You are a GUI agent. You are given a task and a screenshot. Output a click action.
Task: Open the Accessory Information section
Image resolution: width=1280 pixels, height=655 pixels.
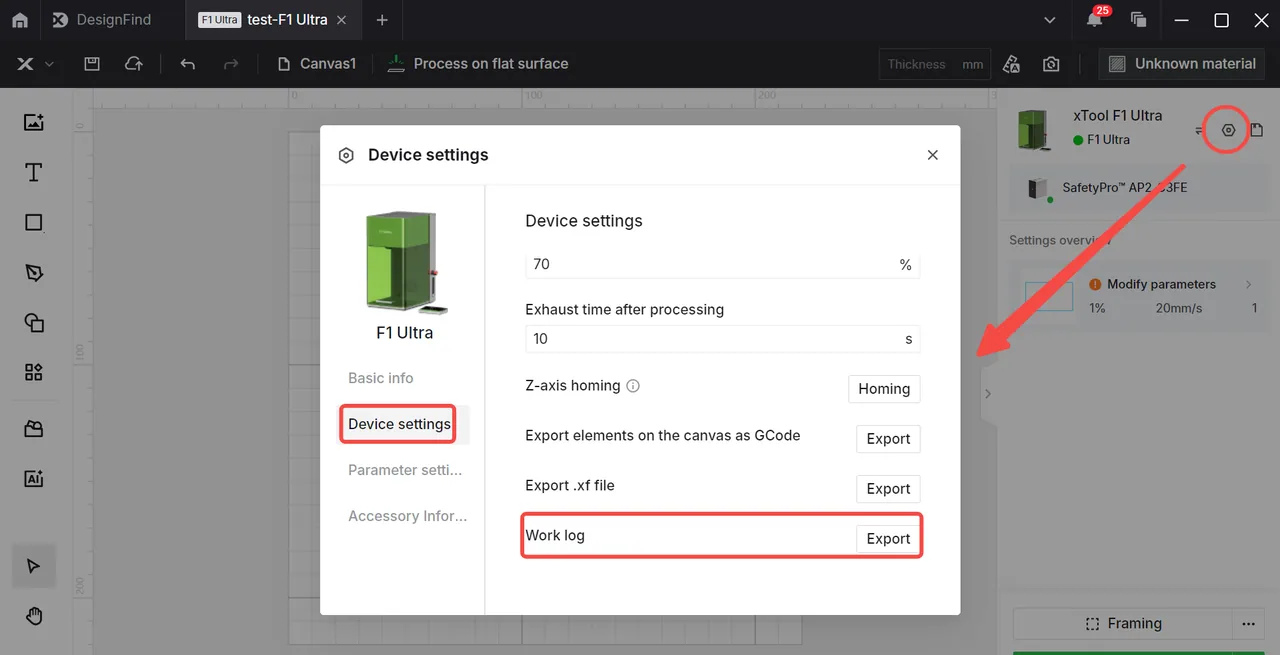pos(408,516)
